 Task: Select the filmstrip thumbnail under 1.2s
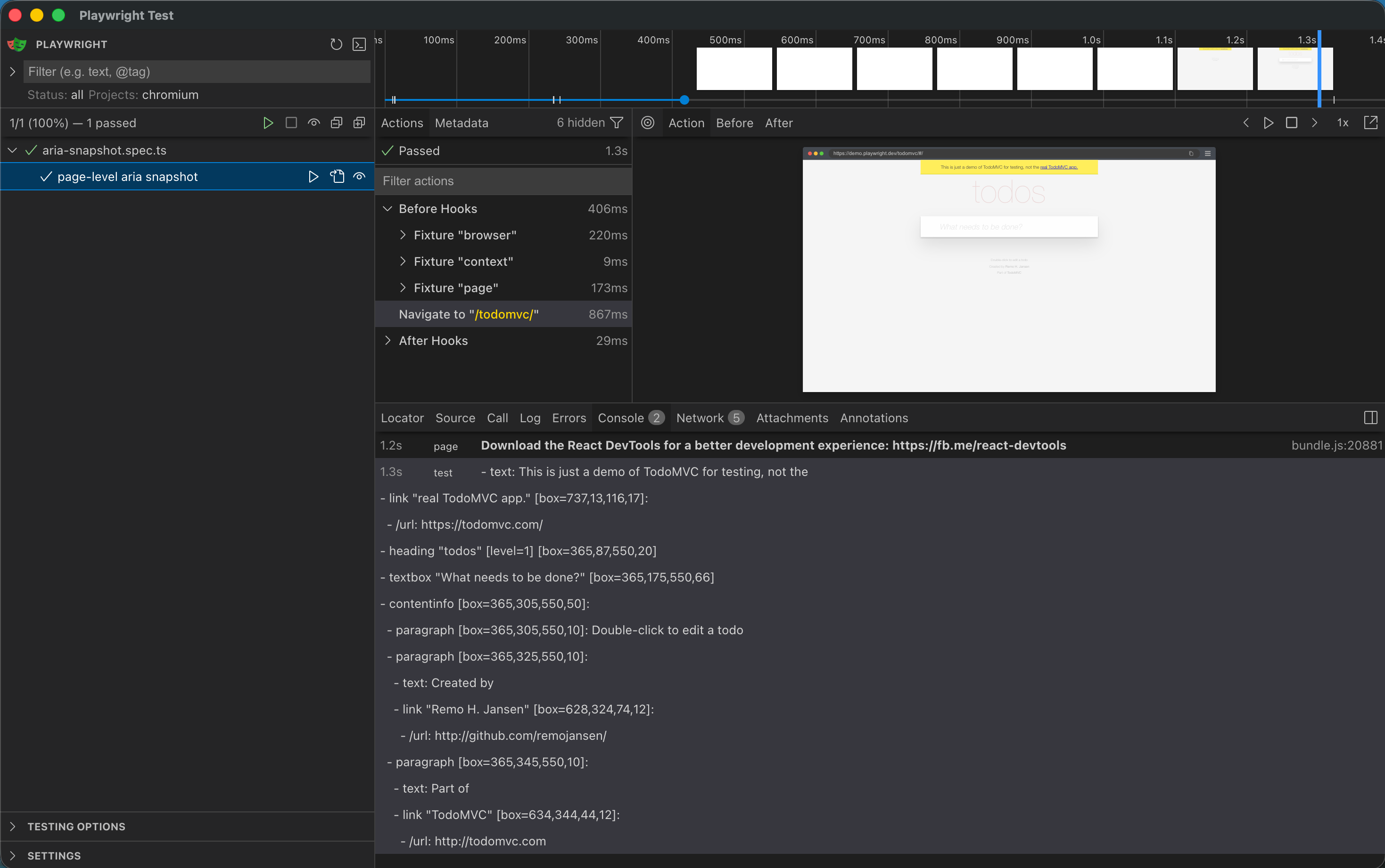pyautogui.click(x=1215, y=69)
